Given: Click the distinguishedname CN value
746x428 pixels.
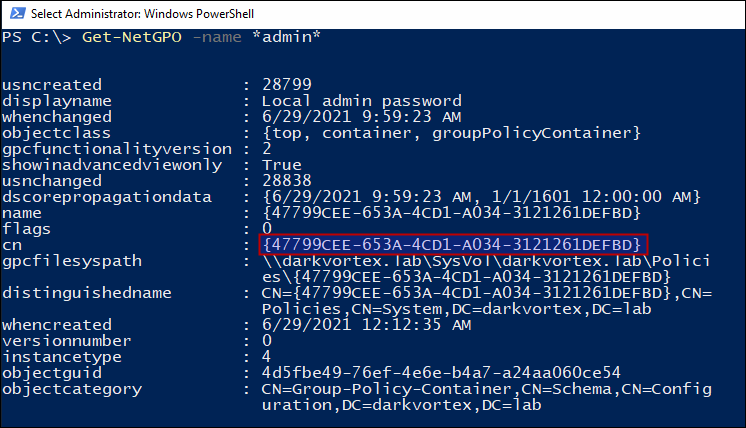Looking at the screenshot, I should (487, 301).
